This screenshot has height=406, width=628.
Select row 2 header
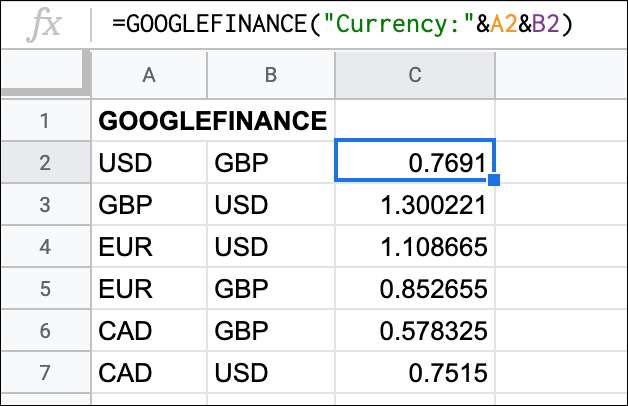pos(45,162)
